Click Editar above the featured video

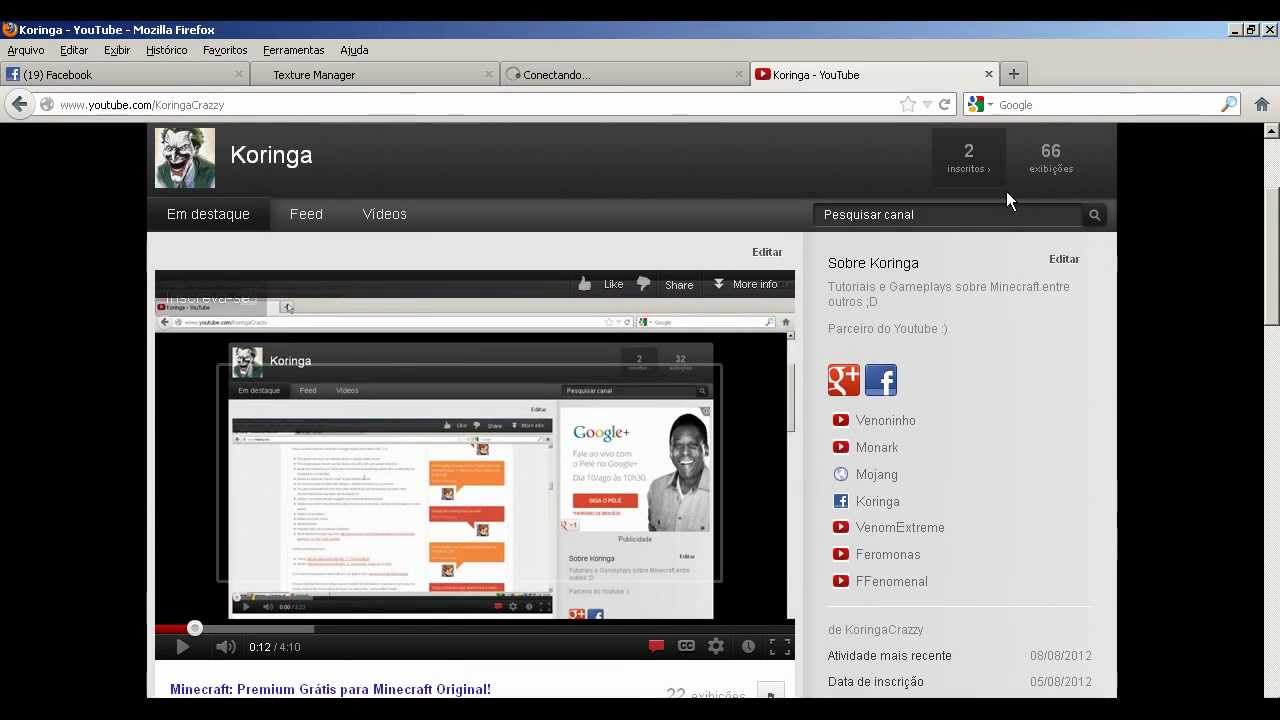click(767, 252)
